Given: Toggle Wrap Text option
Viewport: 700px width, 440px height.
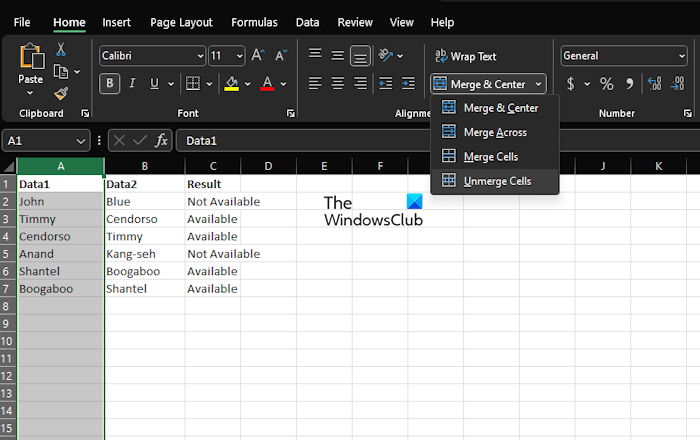Looking at the screenshot, I should [x=464, y=56].
